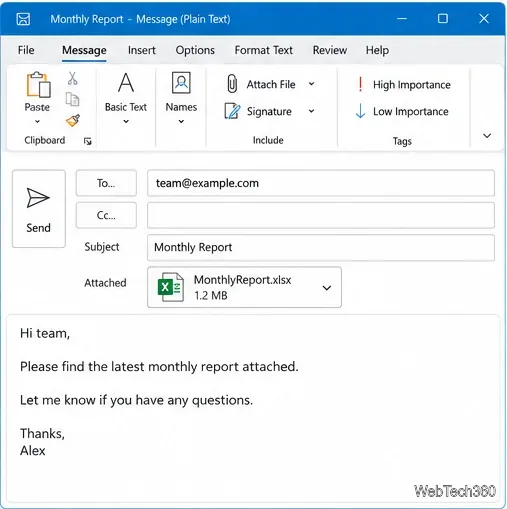Viewport: 507px width, 509px height.
Task: Click the "Thanks," line in message body
Action: pyautogui.click(x=42, y=434)
